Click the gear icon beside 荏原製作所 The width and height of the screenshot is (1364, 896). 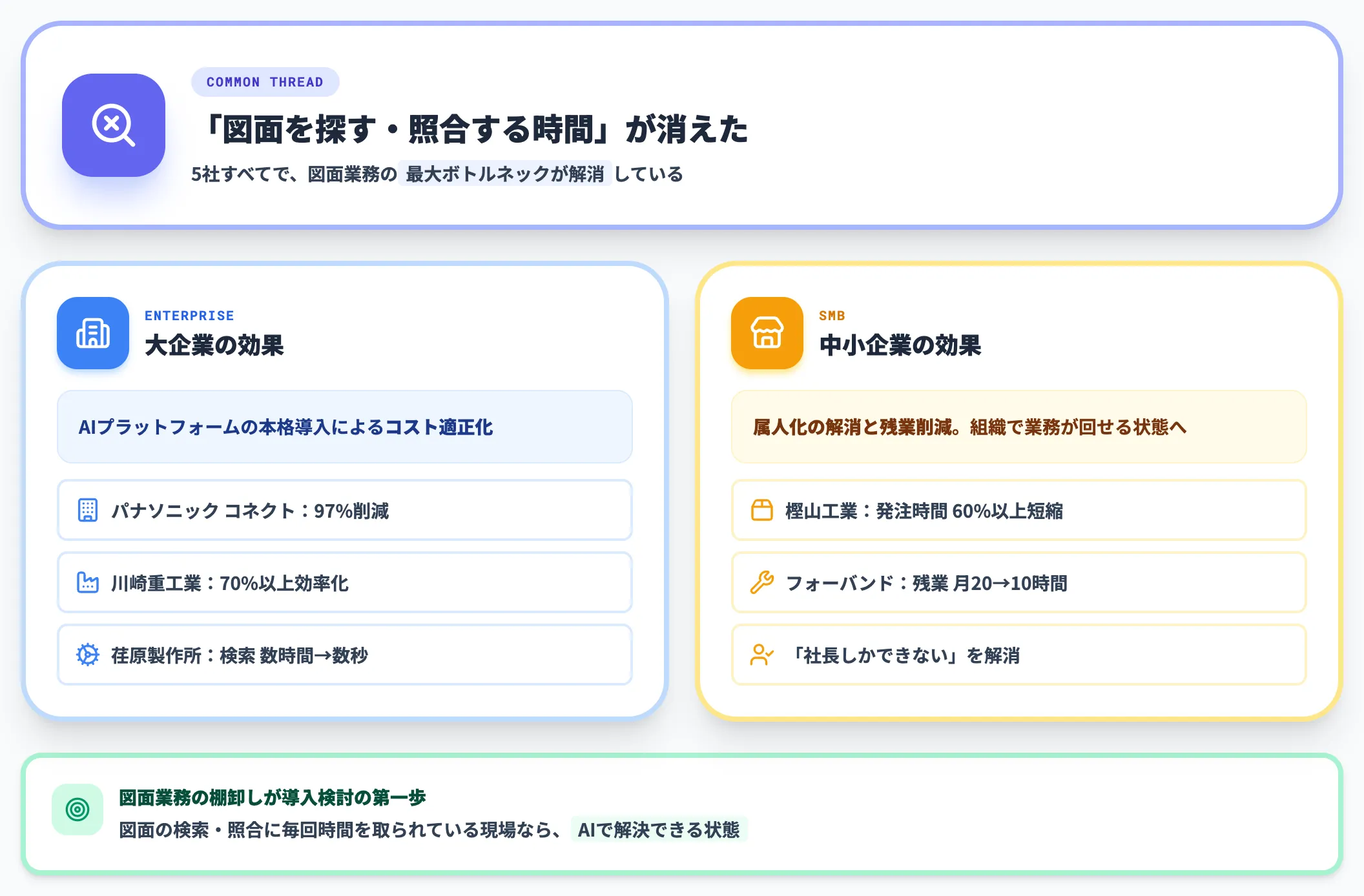coord(88,655)
